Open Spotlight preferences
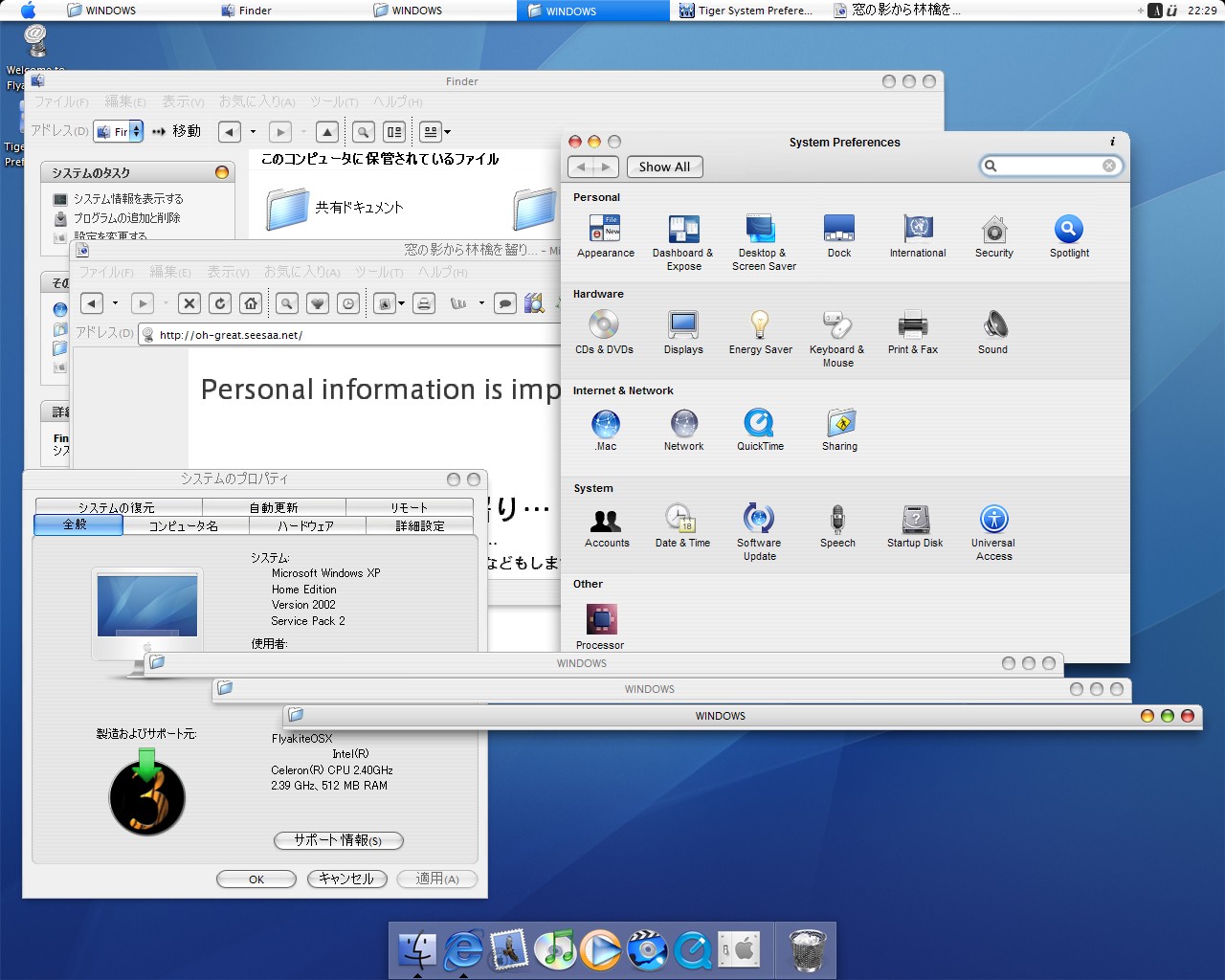 pos(1069,236)
